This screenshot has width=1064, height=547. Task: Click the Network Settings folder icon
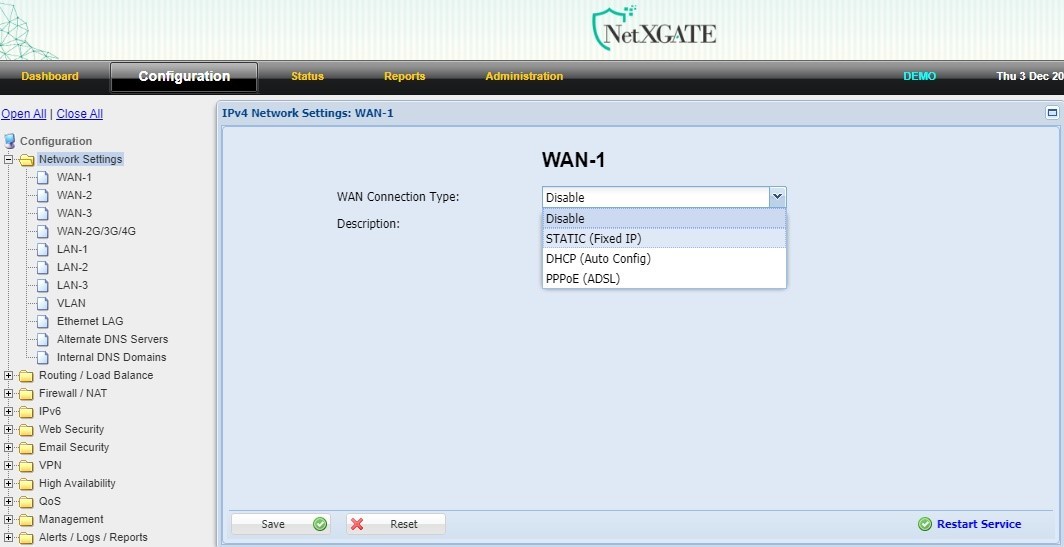[26, 160]
